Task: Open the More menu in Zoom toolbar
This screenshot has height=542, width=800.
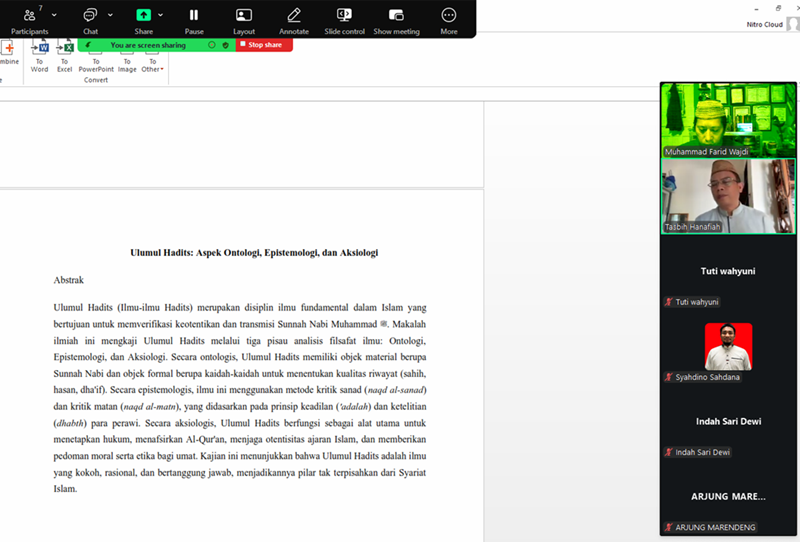Action: click(x=449, y=20)
